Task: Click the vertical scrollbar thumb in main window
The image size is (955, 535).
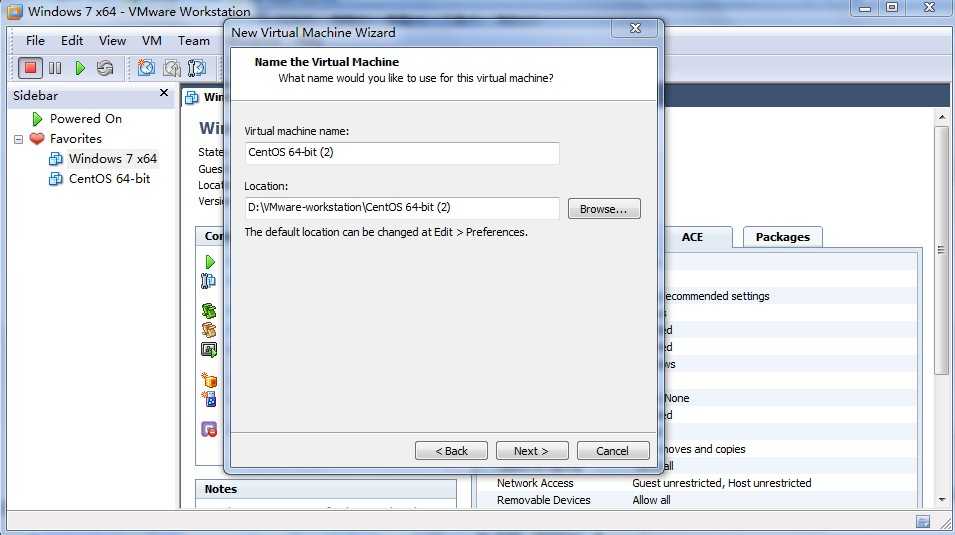Action: (941, 250)
